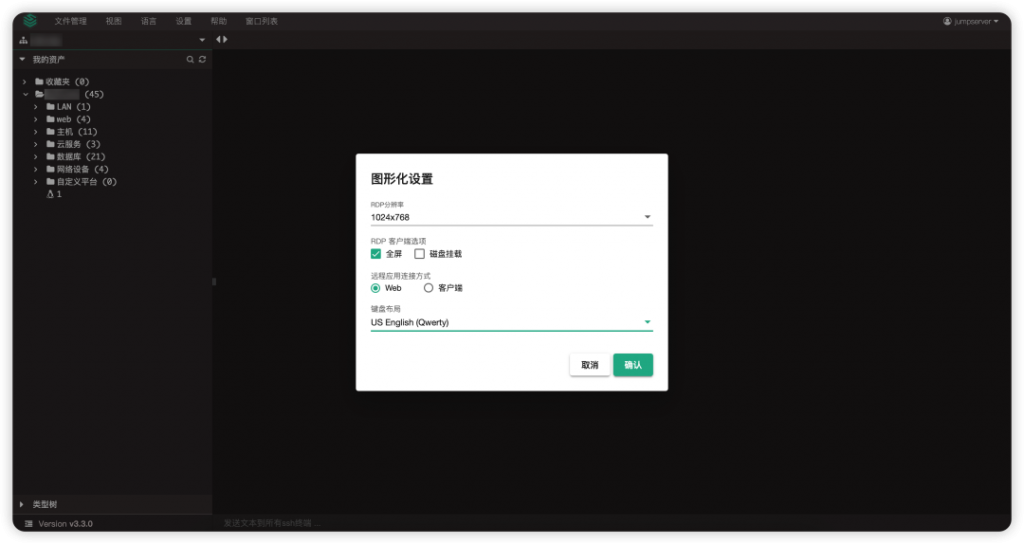Expand the LAN (1) folder
The image size is (1024, 544).
(x=36, y=106)
